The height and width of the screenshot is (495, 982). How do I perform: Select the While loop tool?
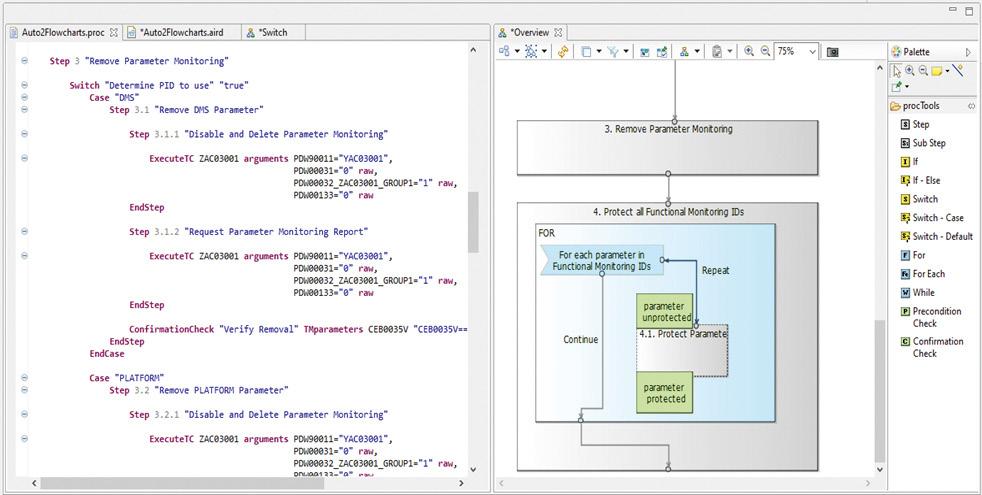[x=922, y=293]
